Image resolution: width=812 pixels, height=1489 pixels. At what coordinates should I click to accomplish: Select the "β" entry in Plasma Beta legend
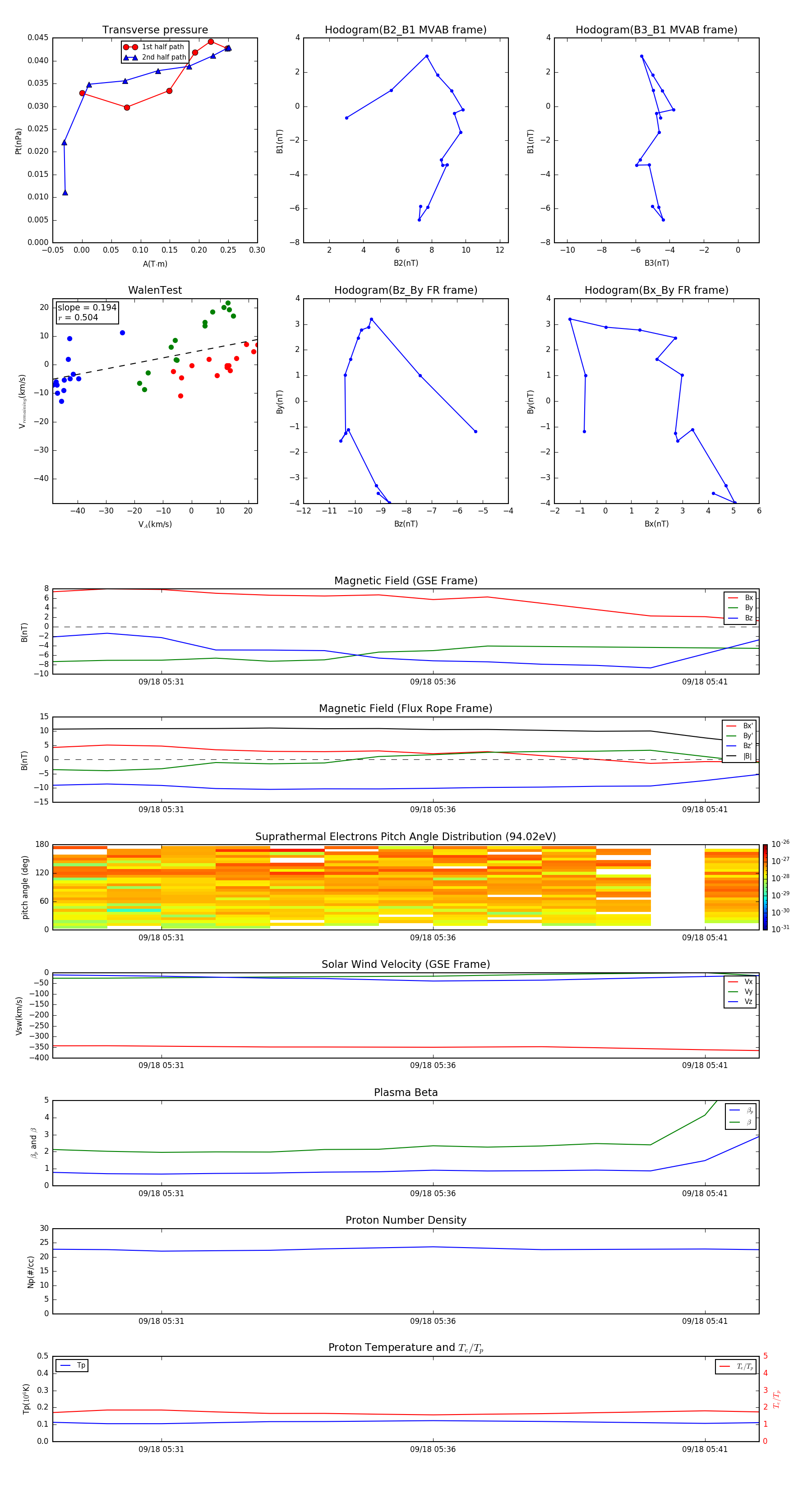pyautogui.click(x=741, y=1122)
